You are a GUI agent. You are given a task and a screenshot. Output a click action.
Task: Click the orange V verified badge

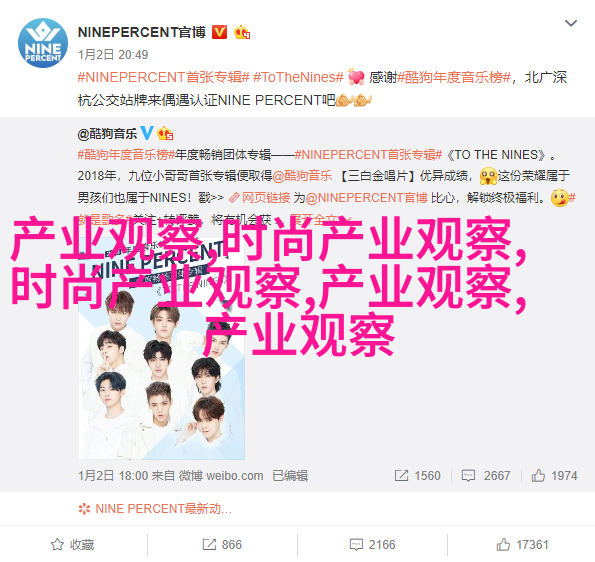[x=219, y=32]
